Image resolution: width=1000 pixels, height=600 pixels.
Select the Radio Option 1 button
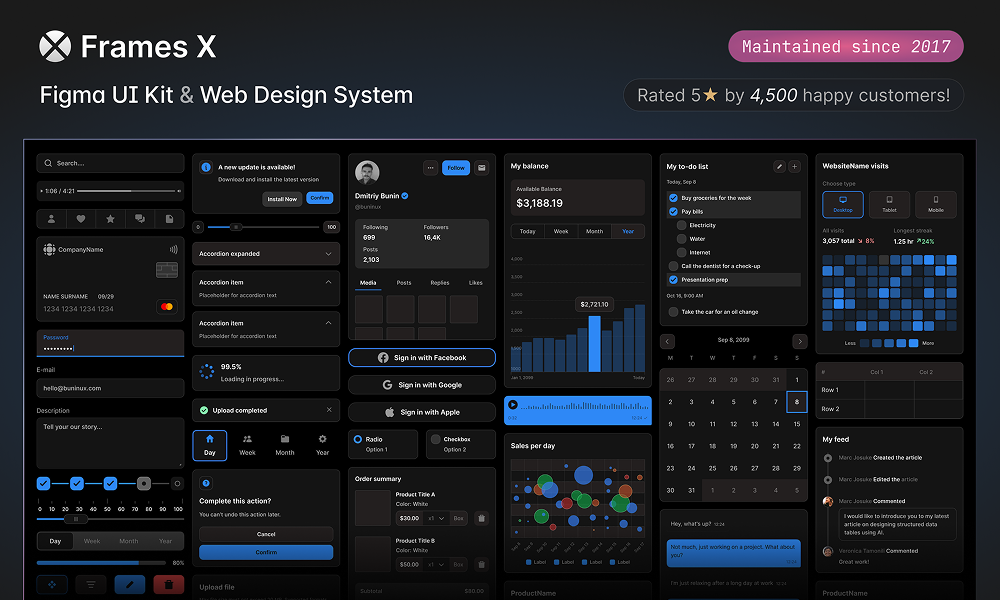[x=358, y=439]
